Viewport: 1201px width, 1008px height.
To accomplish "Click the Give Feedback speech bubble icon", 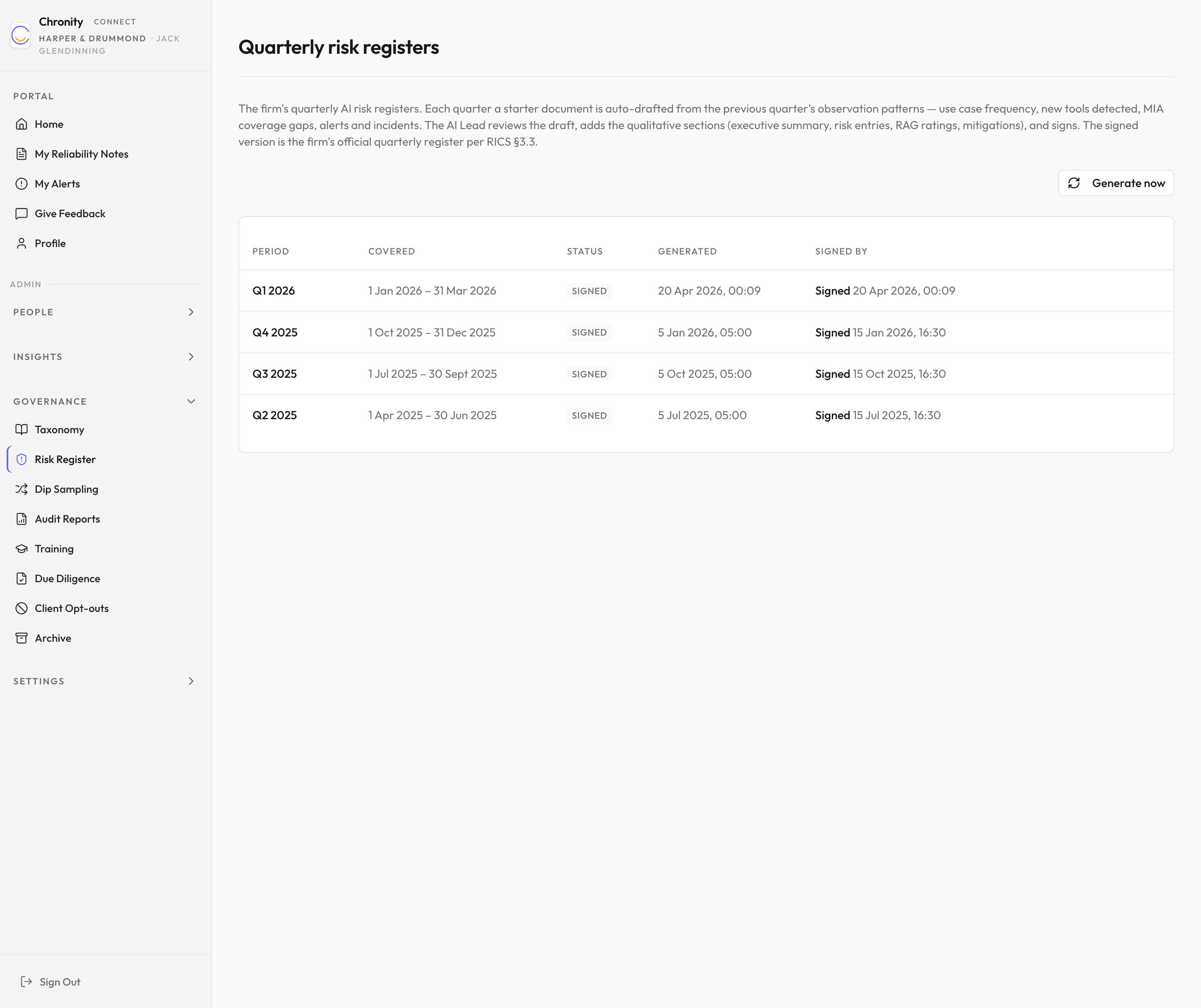I will [x=22, y=213].
